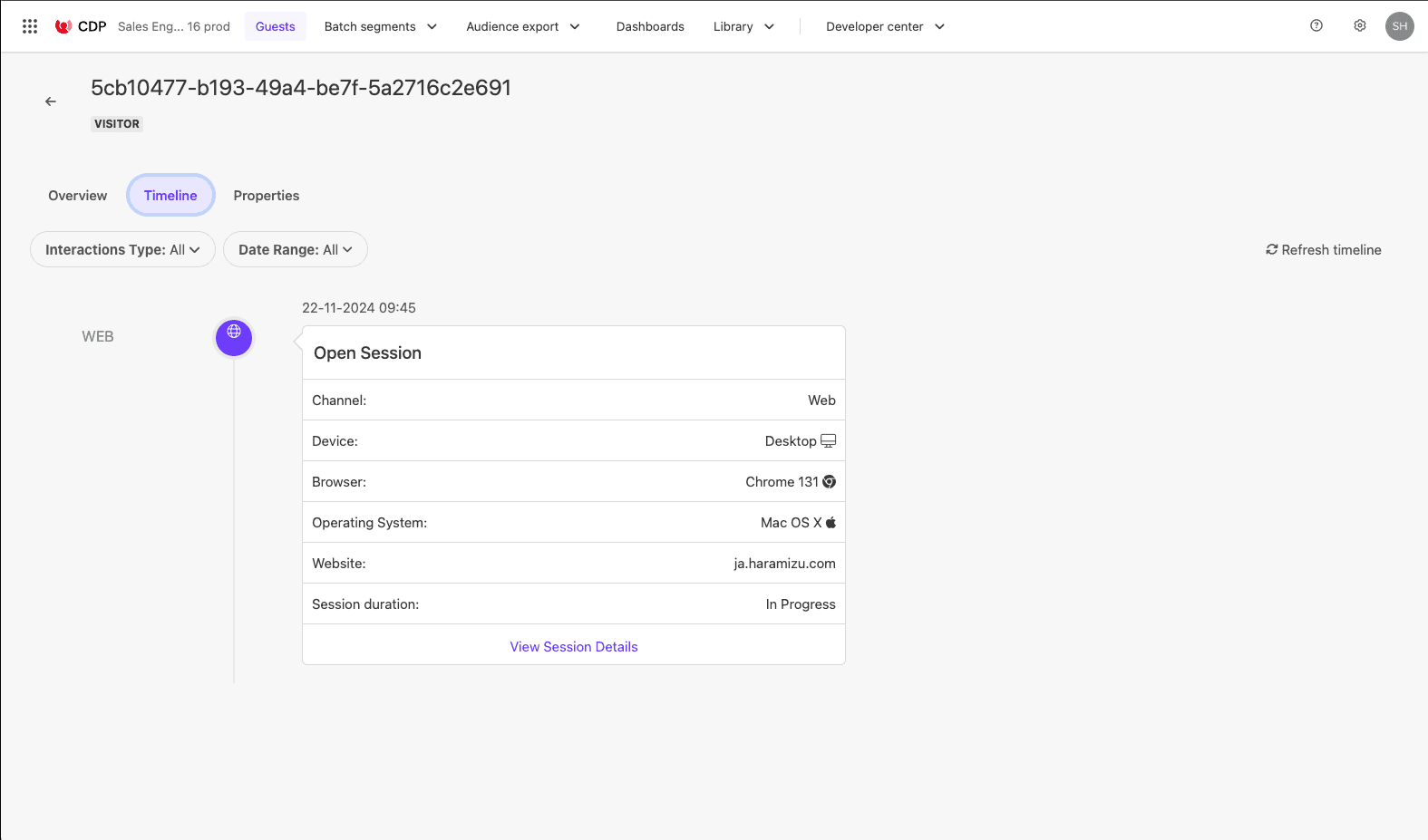The height and width of the screenshot is (840, 1428).
Task: Click the Desktop monitor icon
Action: tap(829, 441)
